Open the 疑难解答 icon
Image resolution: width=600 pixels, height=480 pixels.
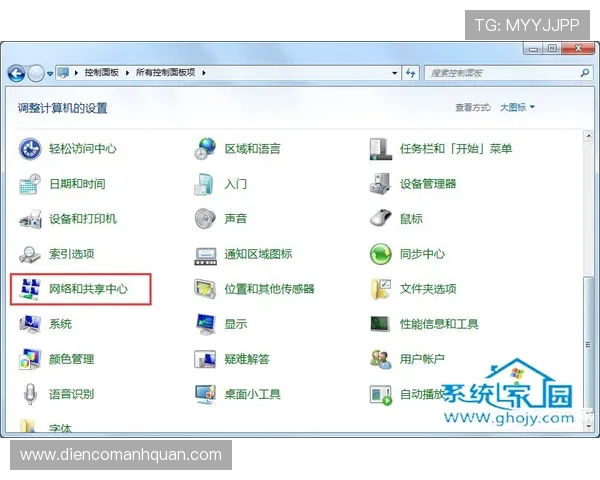pyautogui.click(x=205, y=359)
